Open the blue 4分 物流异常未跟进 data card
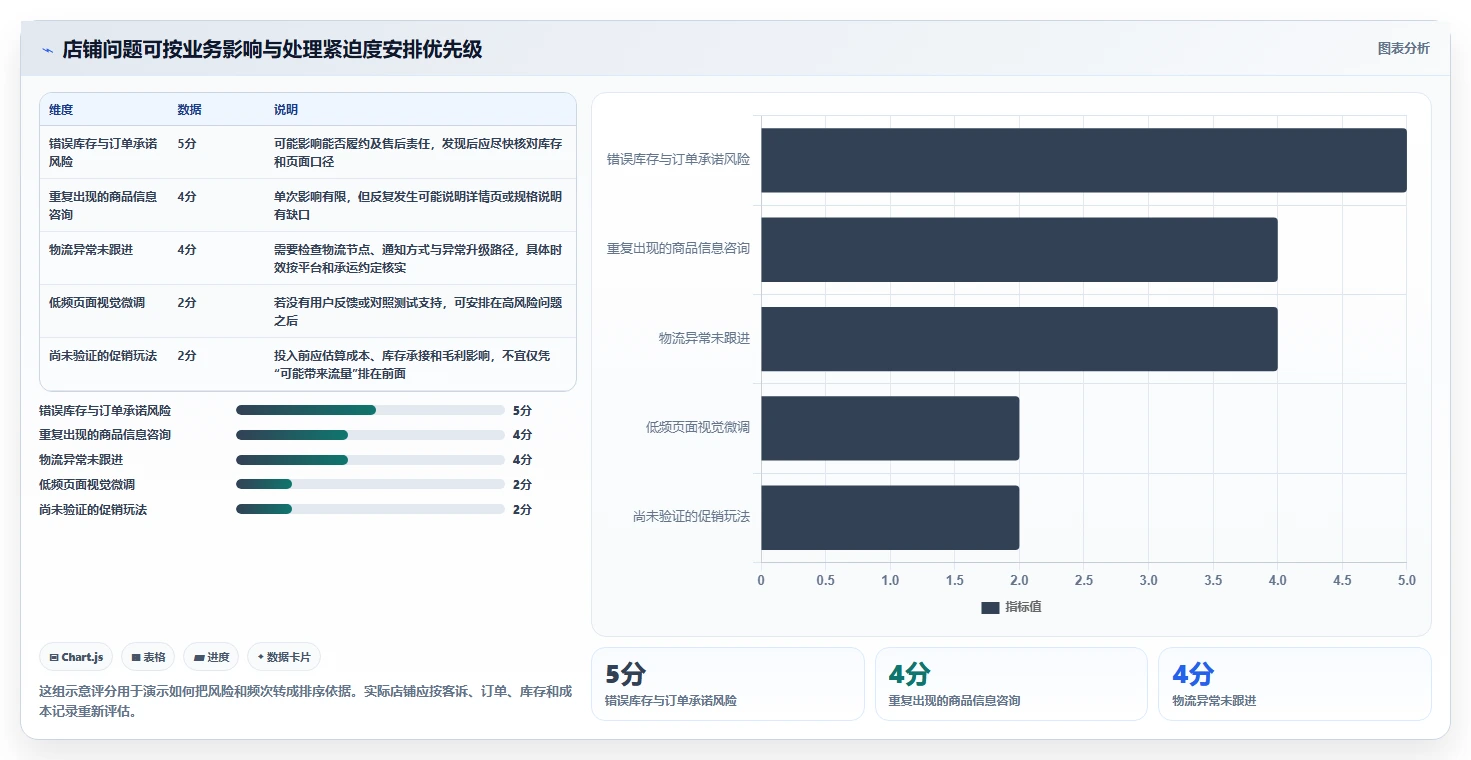1471x760 pixels. [x=1294, y=684]
